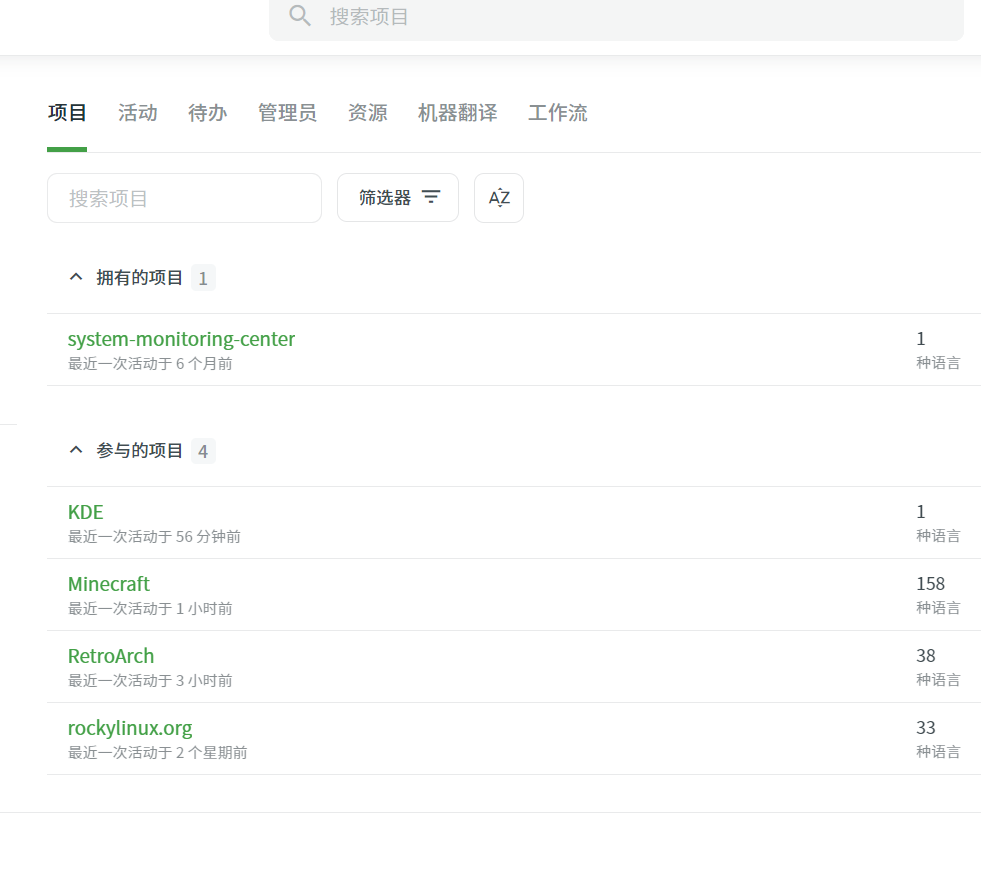Open the RetroArch project
This screenshot has width=981, height=871.
111,656
